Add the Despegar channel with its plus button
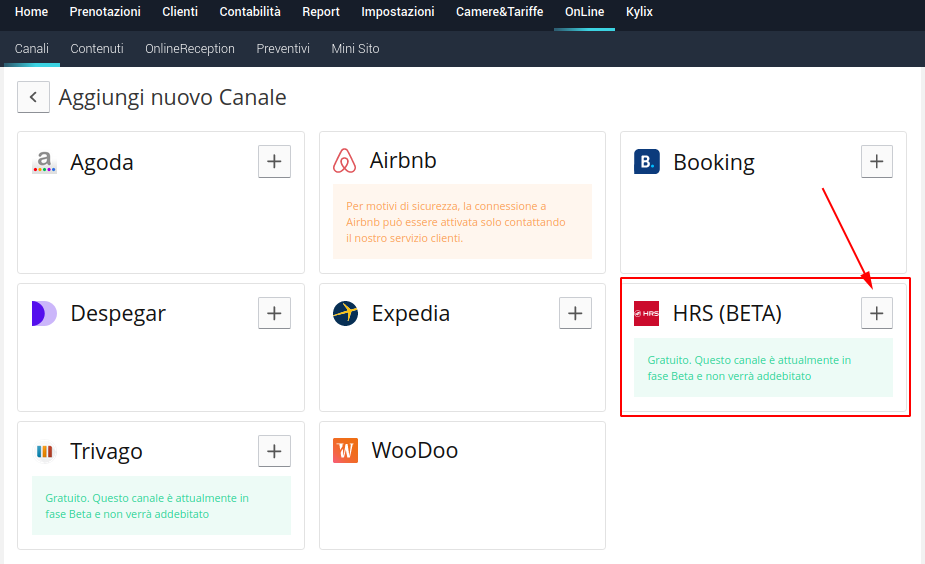Viewport: 925px width, 564px height. (274, 313)
